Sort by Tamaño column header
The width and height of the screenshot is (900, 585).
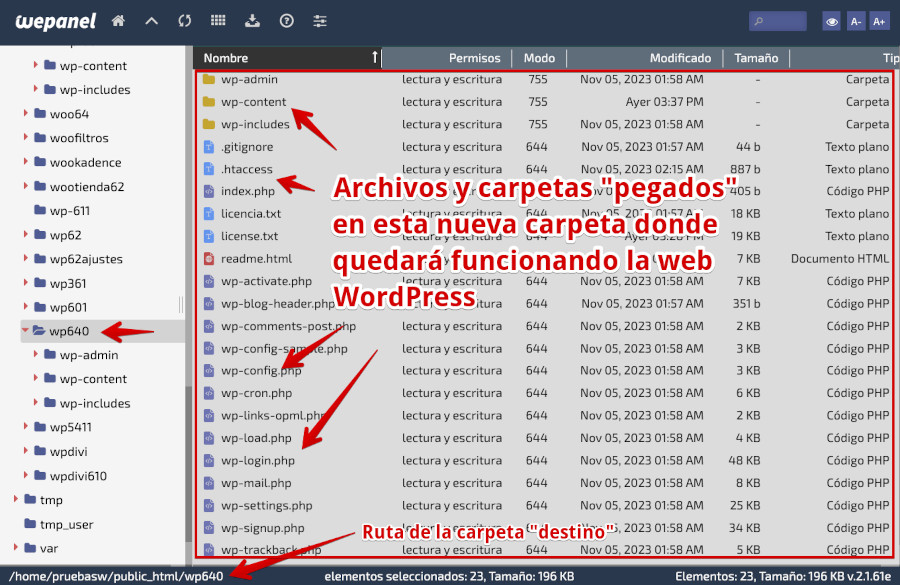(756, 58)
